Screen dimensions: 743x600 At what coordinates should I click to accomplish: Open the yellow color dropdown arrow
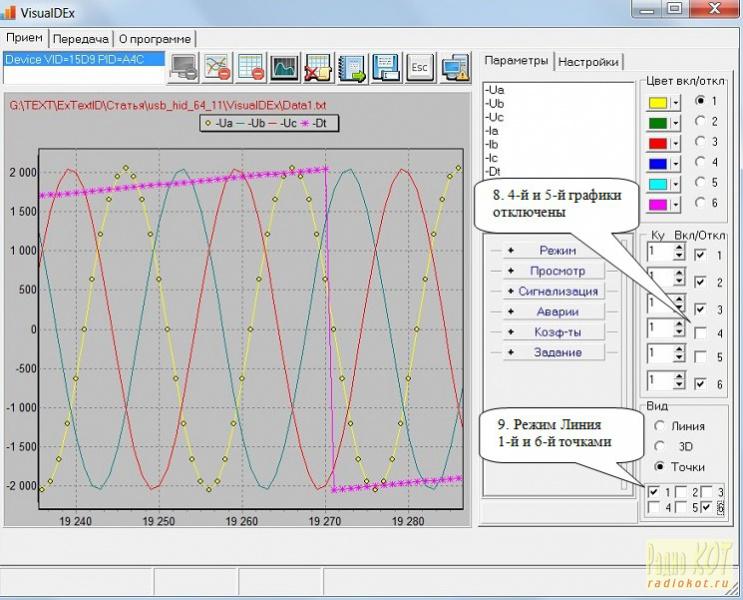675,102
